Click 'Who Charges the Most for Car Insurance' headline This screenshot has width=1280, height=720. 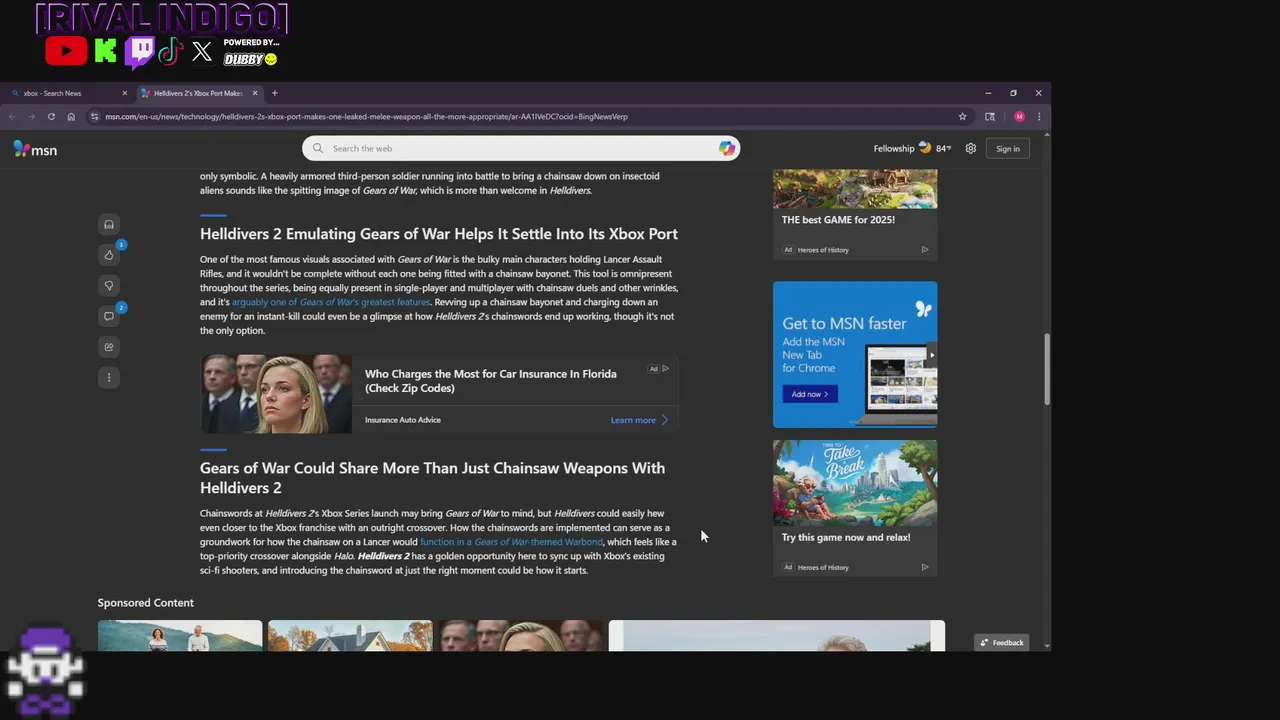point(490,381)
